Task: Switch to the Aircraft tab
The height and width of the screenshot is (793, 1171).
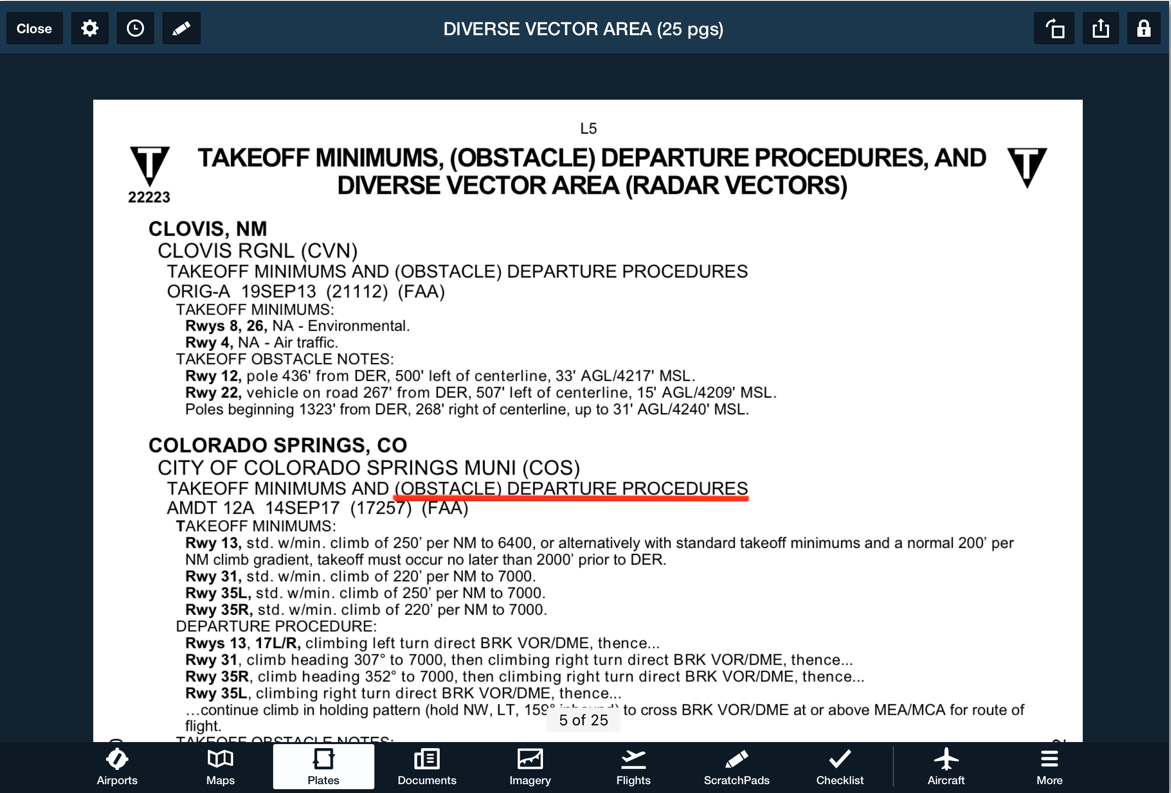Action: tap(946, 767)
